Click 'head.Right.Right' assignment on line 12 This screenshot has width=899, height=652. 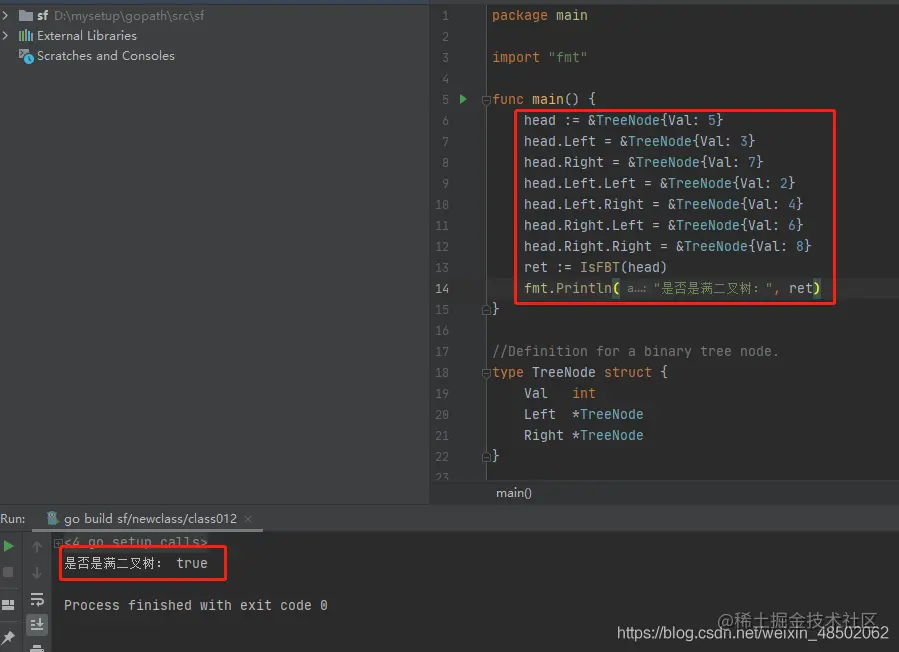click(667, 247)
